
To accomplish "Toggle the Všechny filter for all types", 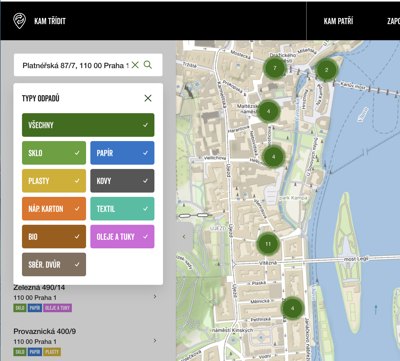I will 88,125.
